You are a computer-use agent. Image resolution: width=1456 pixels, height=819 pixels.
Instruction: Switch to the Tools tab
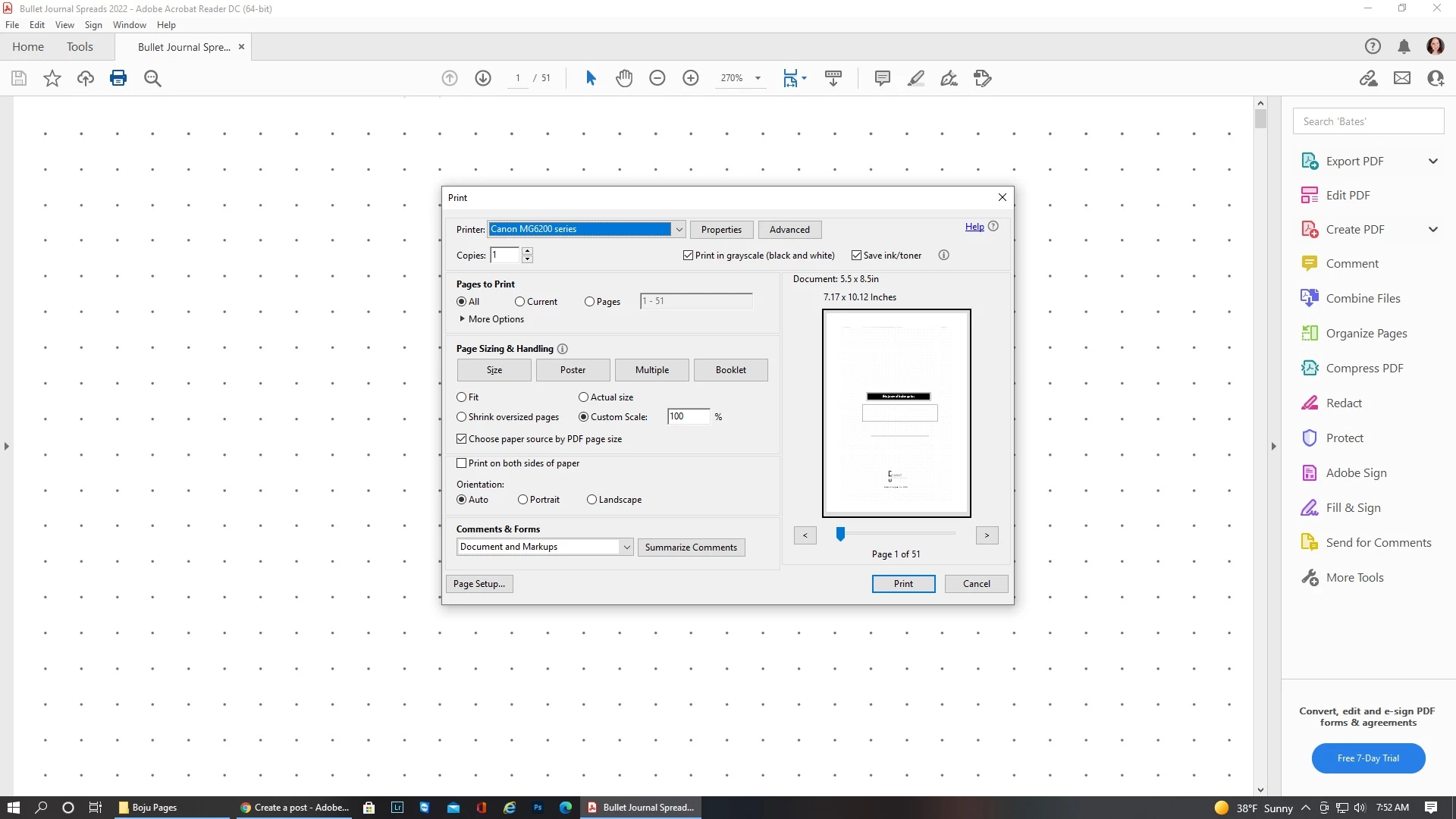tap(80, 47)
